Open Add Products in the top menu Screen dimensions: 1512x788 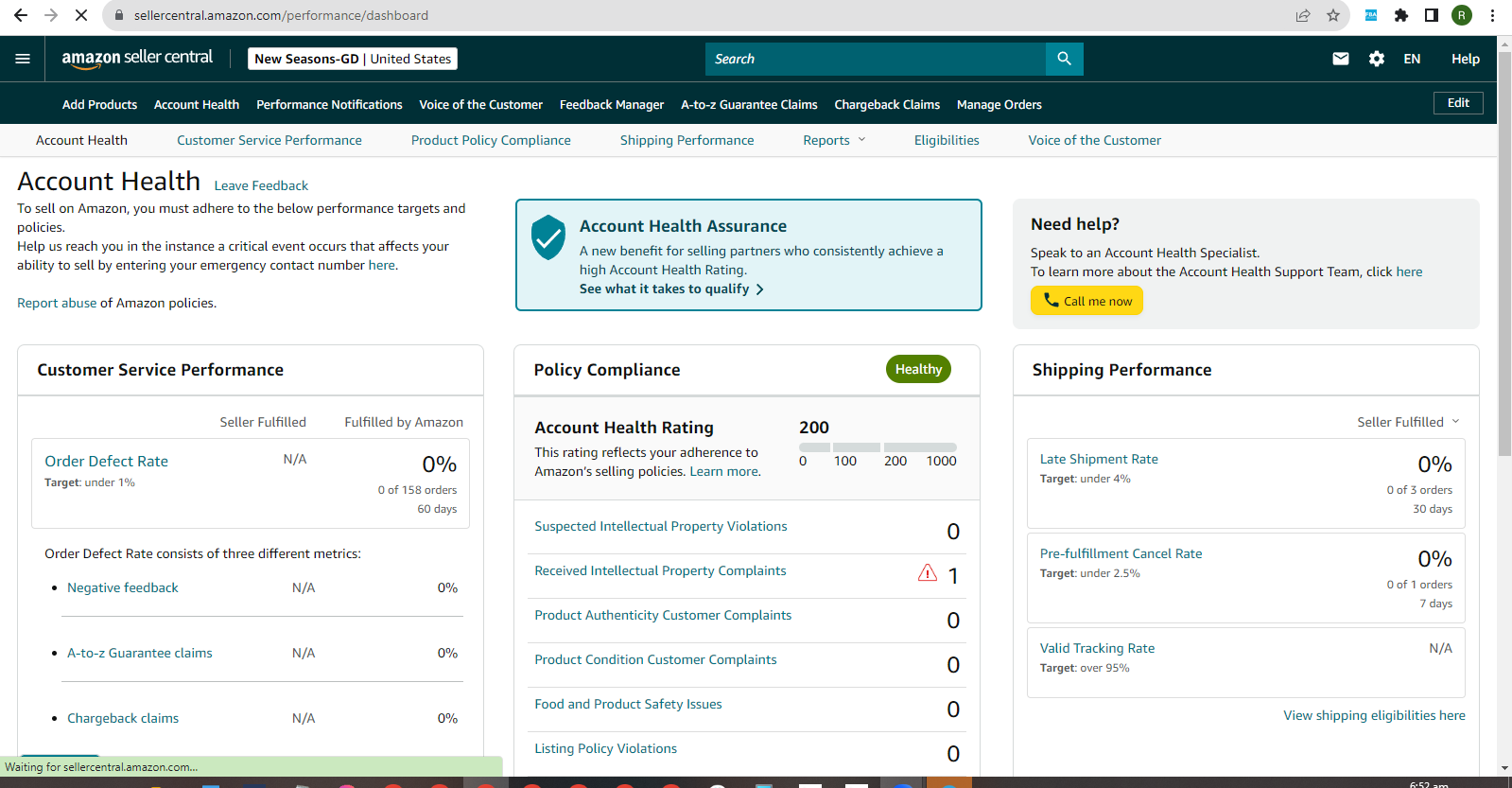pos(99,105)
